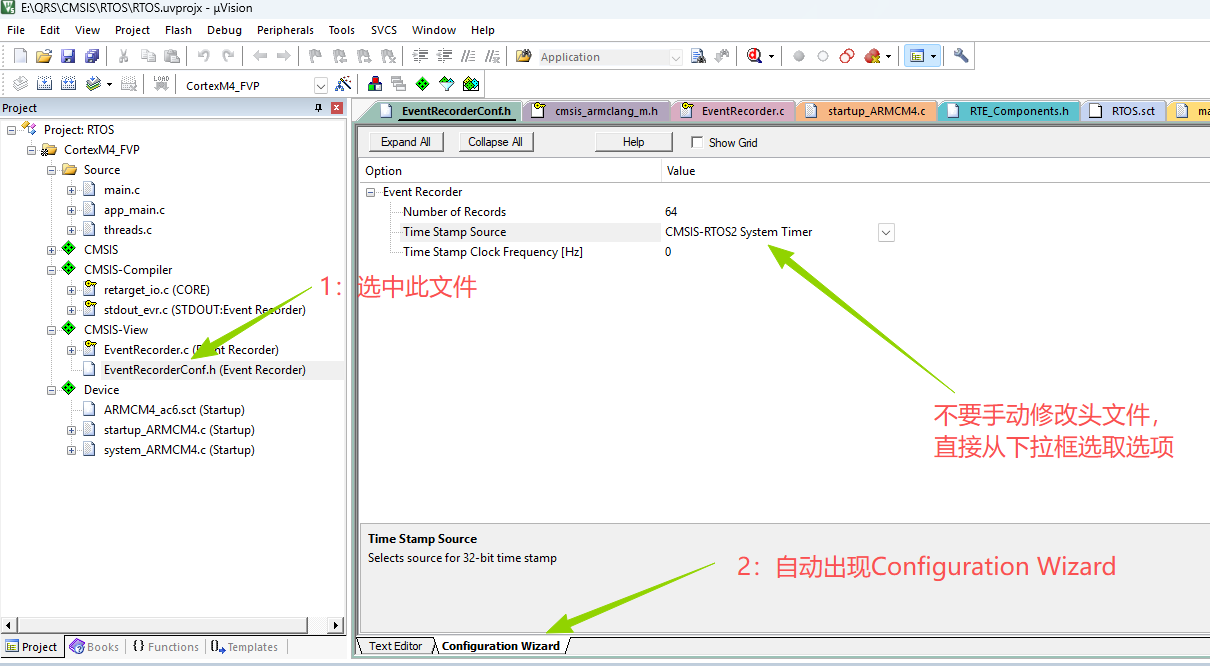Click the Window layout toolbar icon
The height and width of the screenshot is (666, 1210).
click(916, 57)
